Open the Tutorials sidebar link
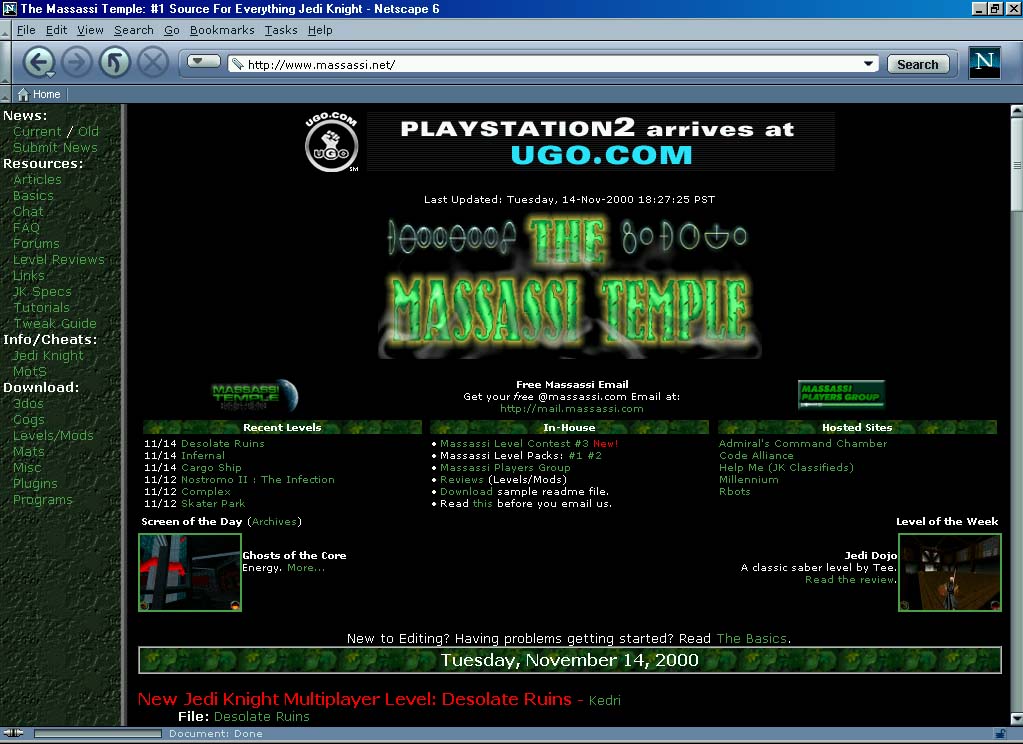This screenshot has height=744, width=1023. [41, 307]
